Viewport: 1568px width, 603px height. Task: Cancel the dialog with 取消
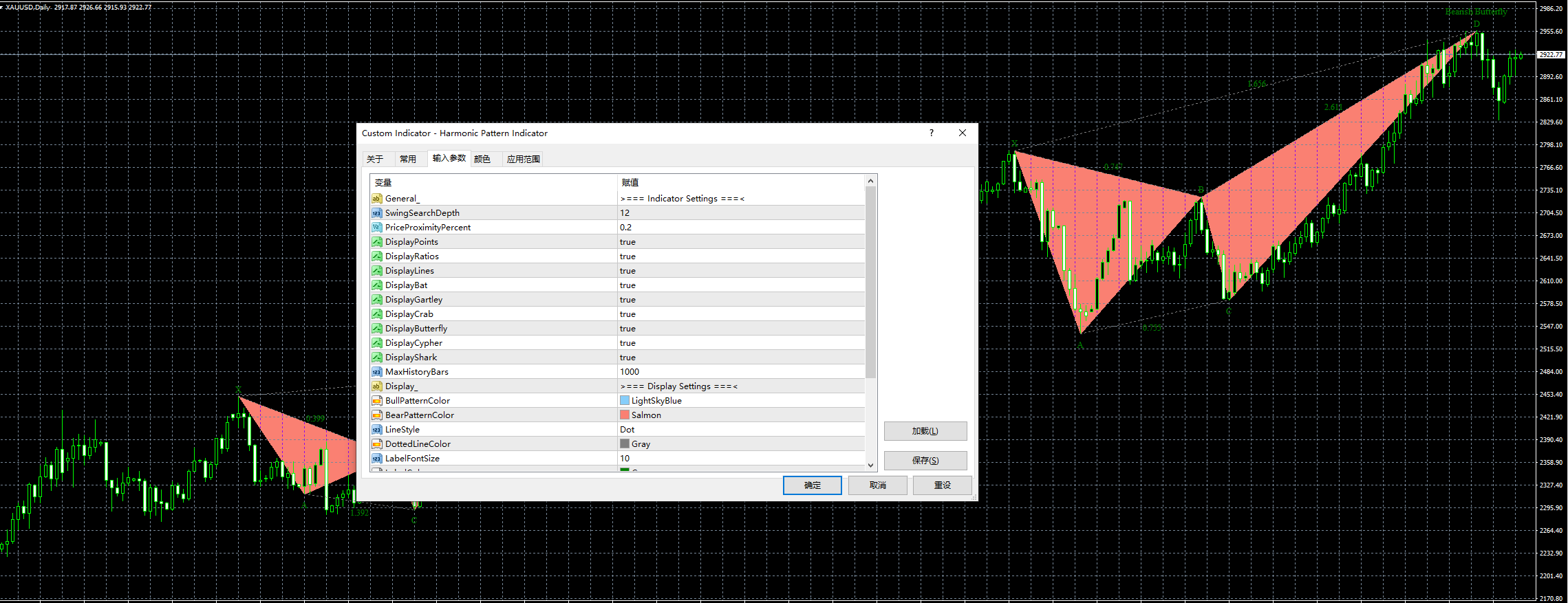(x=878, y=485)
